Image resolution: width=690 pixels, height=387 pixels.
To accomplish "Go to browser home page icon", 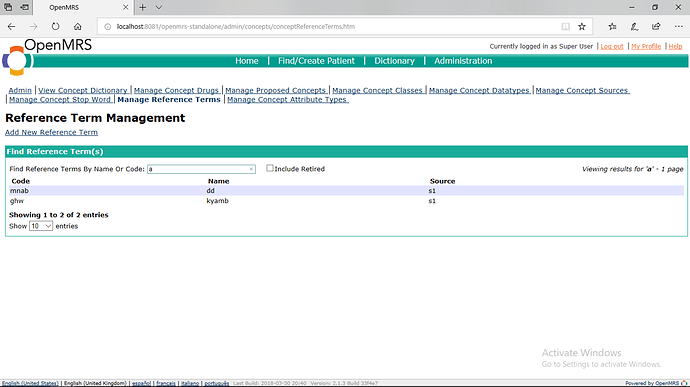I will click(77, 26).
